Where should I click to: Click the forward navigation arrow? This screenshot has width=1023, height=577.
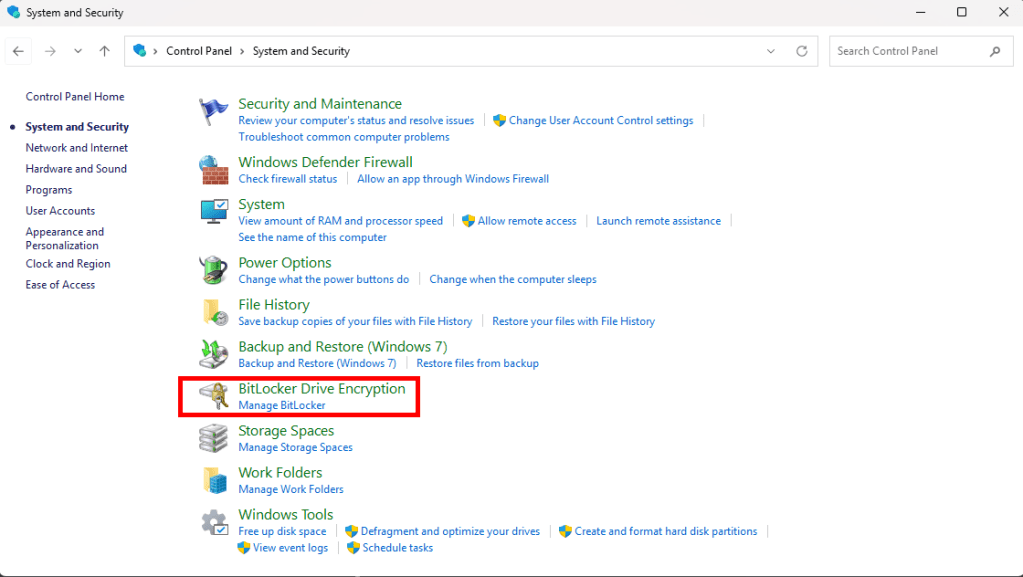pyautogui.click(x=50, y=51)
